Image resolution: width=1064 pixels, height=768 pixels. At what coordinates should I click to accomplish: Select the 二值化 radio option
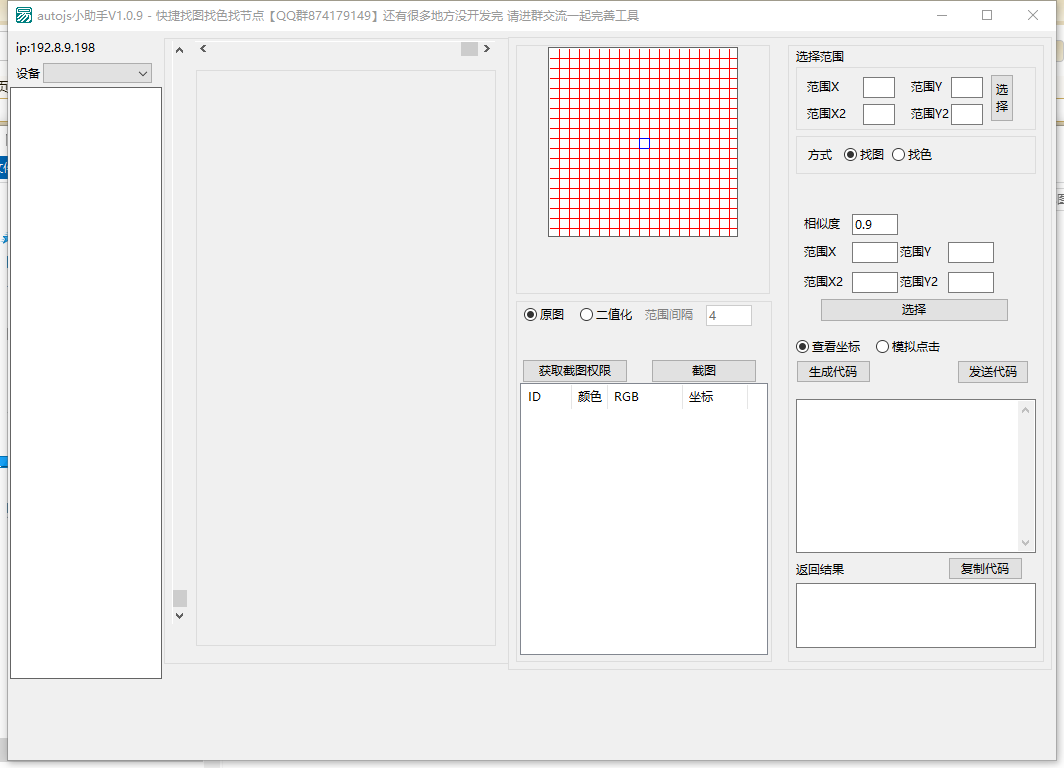[x=587, y=315]
